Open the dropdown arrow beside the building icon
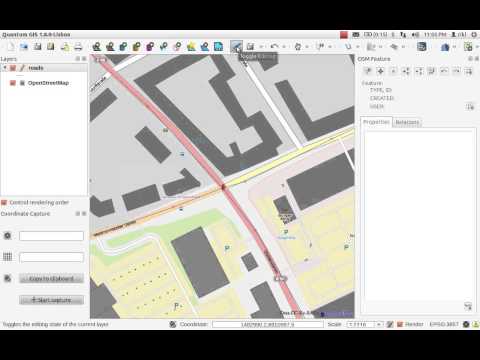 click(454, 47)
